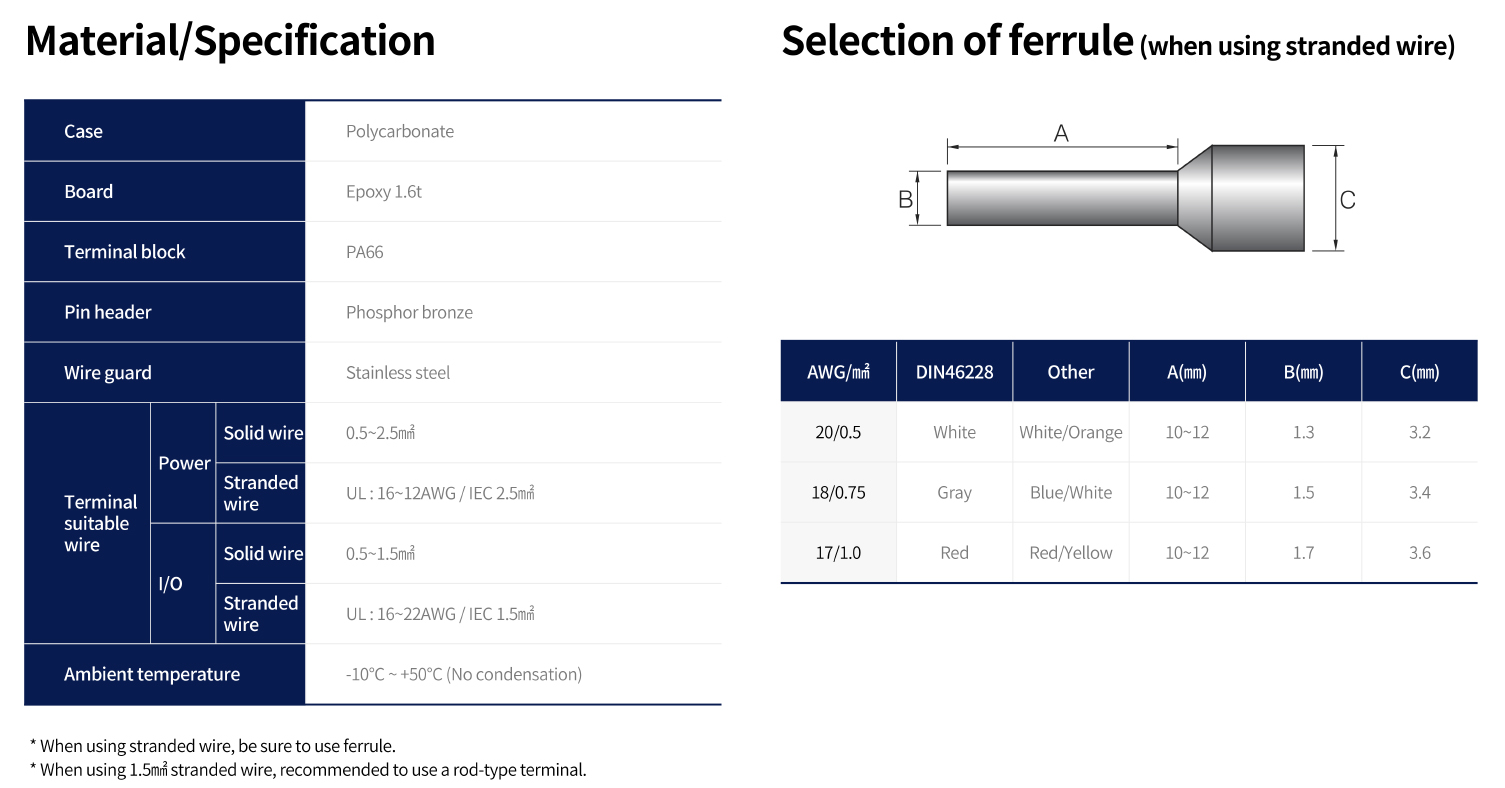
Task: Click the AWG/㎟ column header
Action: pos(838,372)
